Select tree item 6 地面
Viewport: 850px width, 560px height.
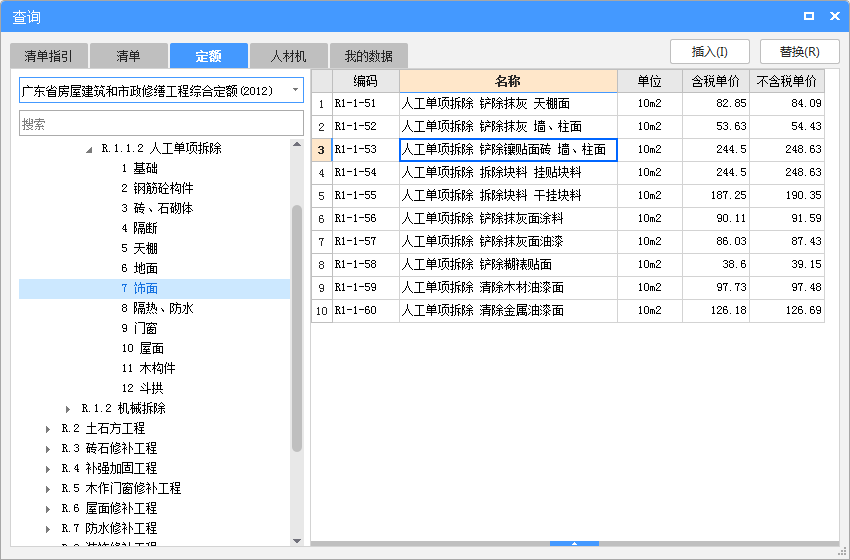coord(139,268)
